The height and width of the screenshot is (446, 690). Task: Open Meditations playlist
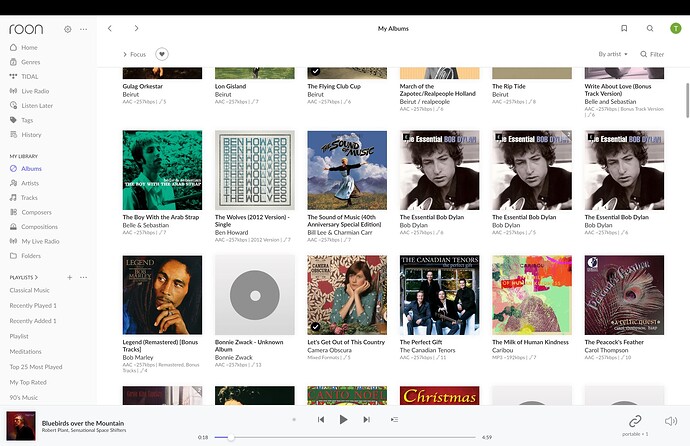point(26,352)
